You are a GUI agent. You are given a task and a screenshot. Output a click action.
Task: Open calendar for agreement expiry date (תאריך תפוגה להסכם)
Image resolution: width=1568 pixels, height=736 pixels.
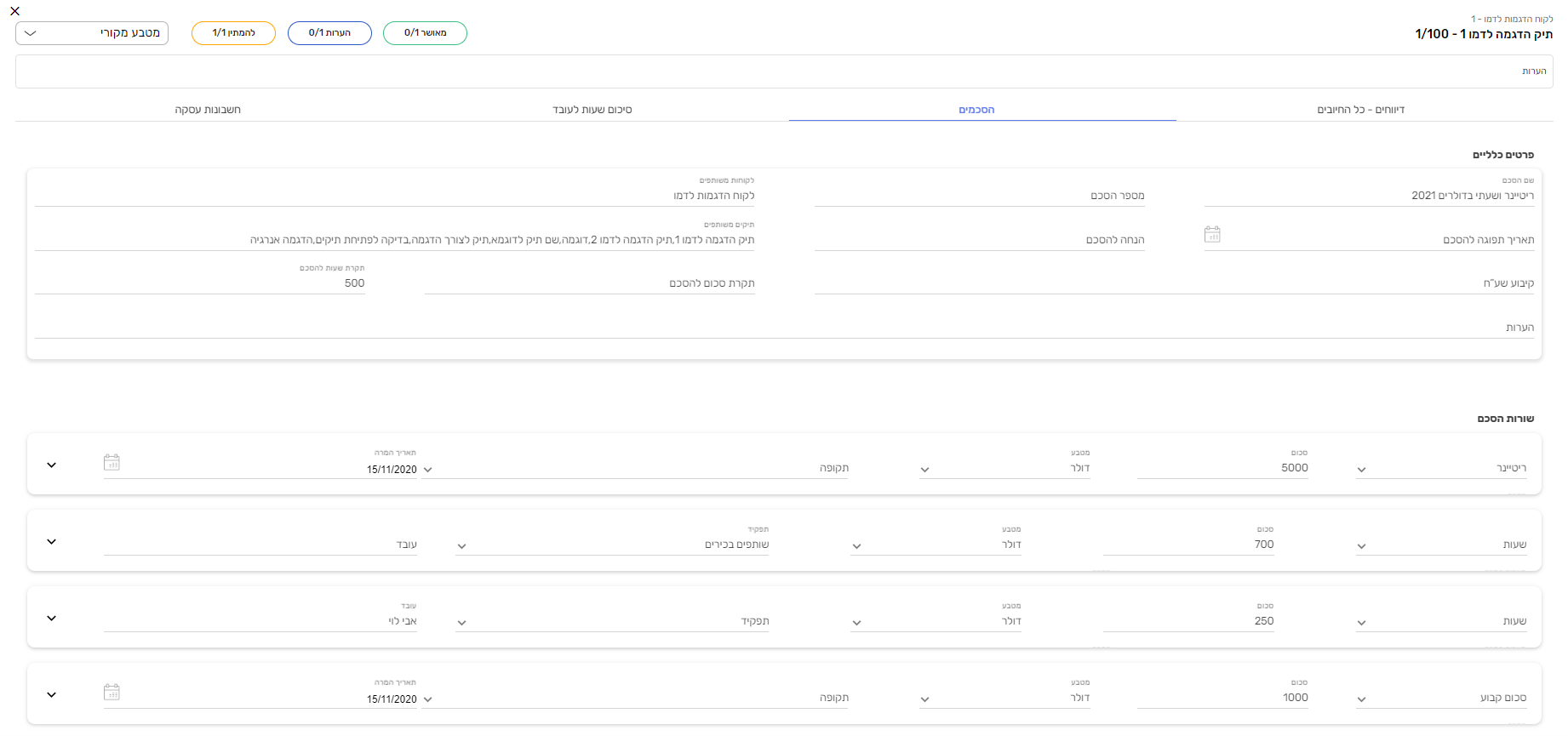(1212, 234)
